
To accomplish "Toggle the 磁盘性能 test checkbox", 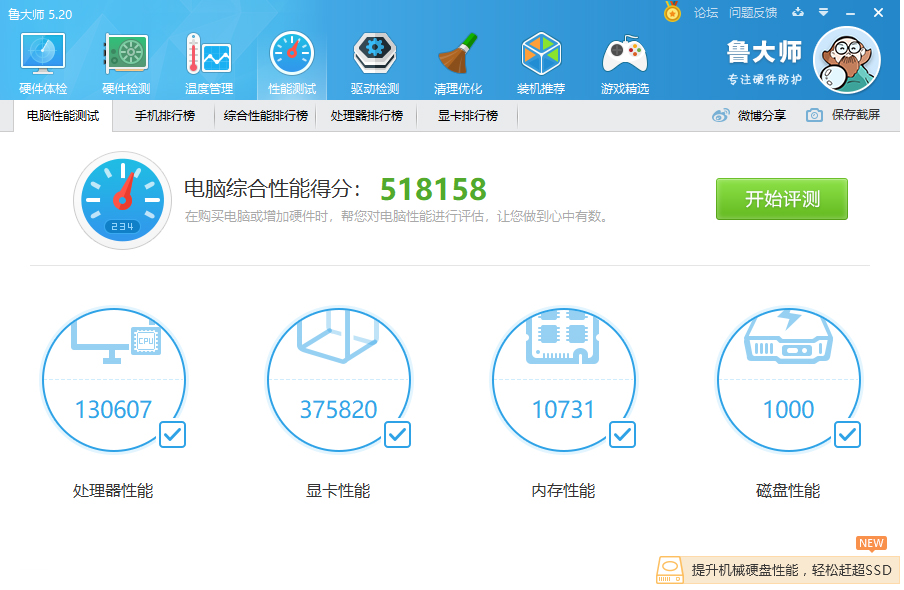I will pyautogui.click(x=847, y=434).
